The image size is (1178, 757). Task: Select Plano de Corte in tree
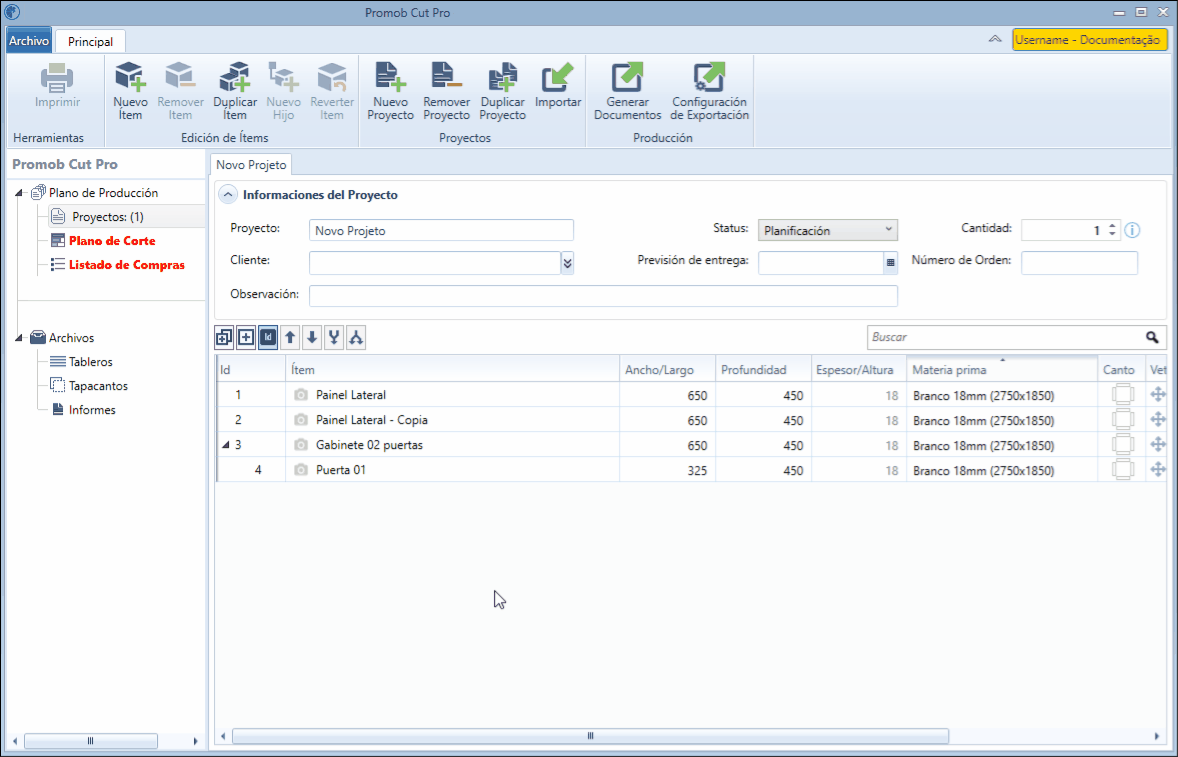click(112, 241)
